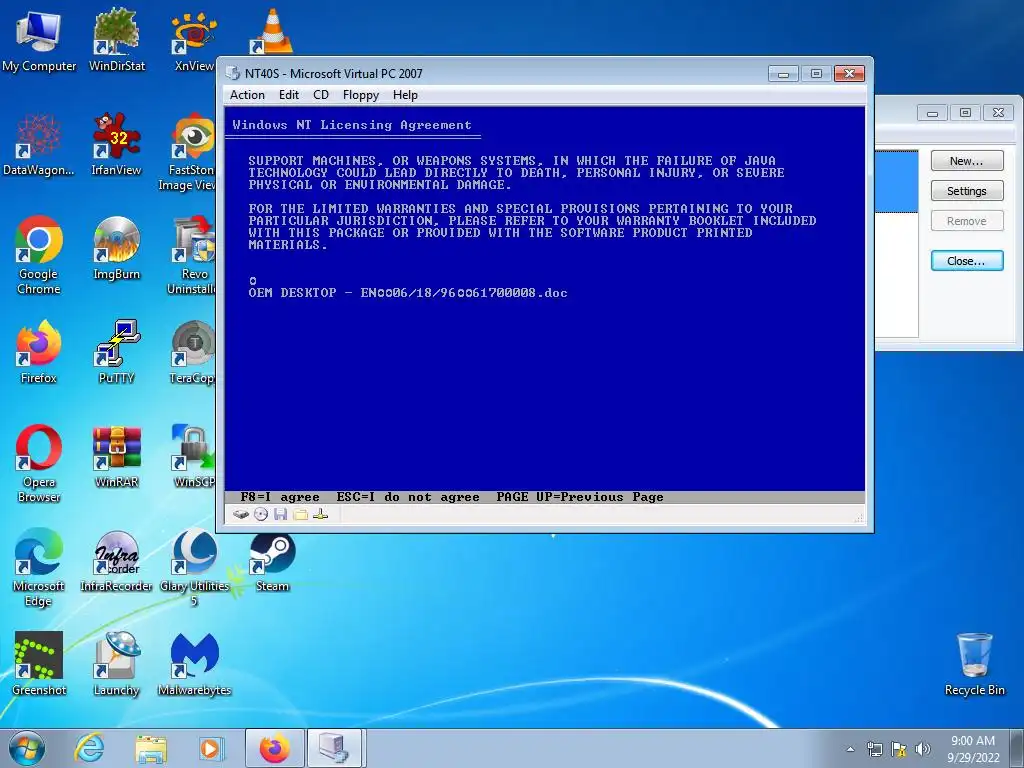The height and width of the screenshot is (768, 1024).
Task: Click the Virtual PC taskbar button
Action: pyautogui.click(x=335, y=748)
